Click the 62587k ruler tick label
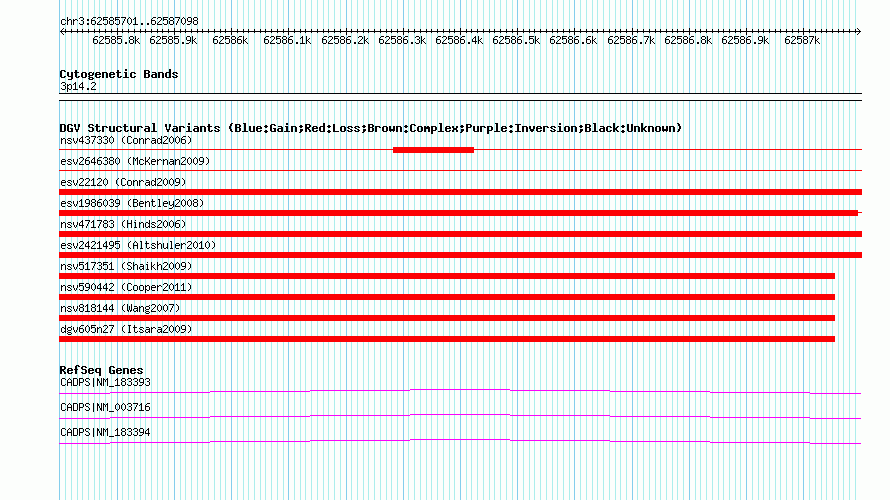 (x=802, y=40)
